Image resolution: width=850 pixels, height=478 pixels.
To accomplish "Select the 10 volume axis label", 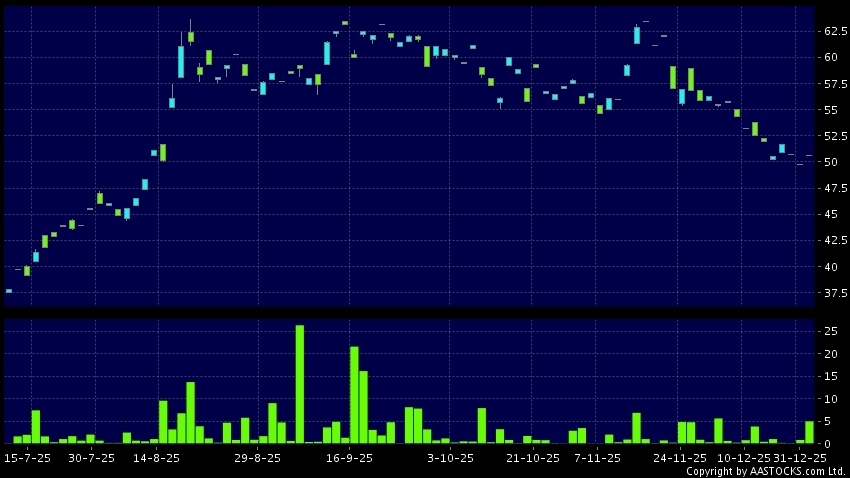I will pyautogui.click(x=830, y=399).
